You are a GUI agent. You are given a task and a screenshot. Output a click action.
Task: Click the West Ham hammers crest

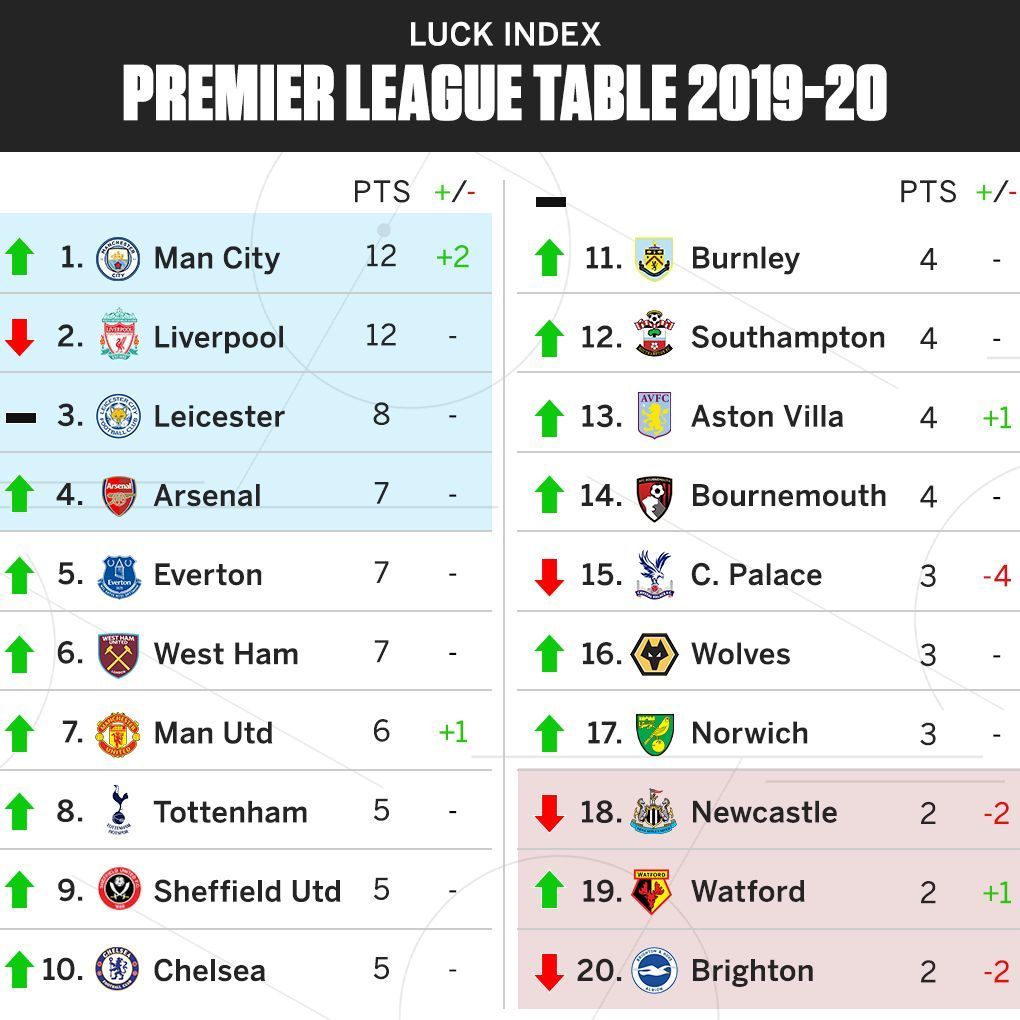click(x=118, y=654)
